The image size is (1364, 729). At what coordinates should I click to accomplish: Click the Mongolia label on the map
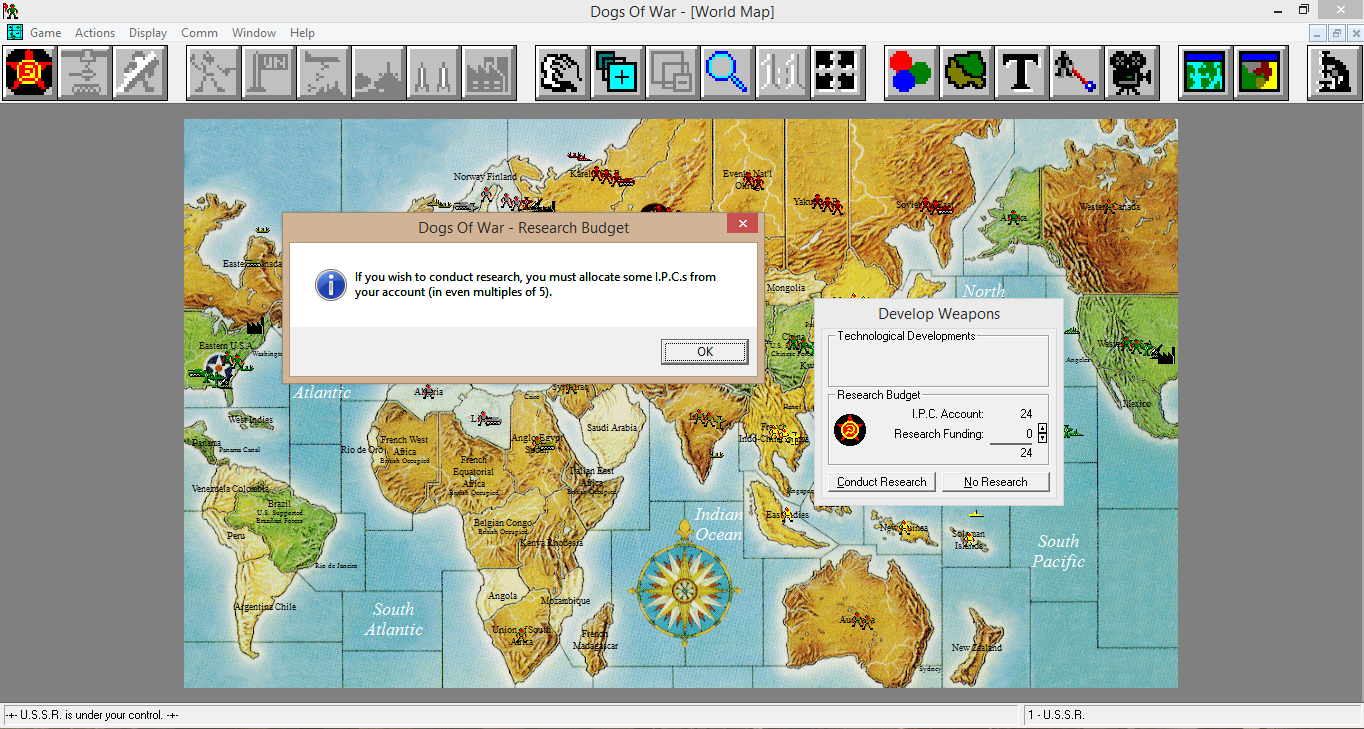(x=786, y=288)
